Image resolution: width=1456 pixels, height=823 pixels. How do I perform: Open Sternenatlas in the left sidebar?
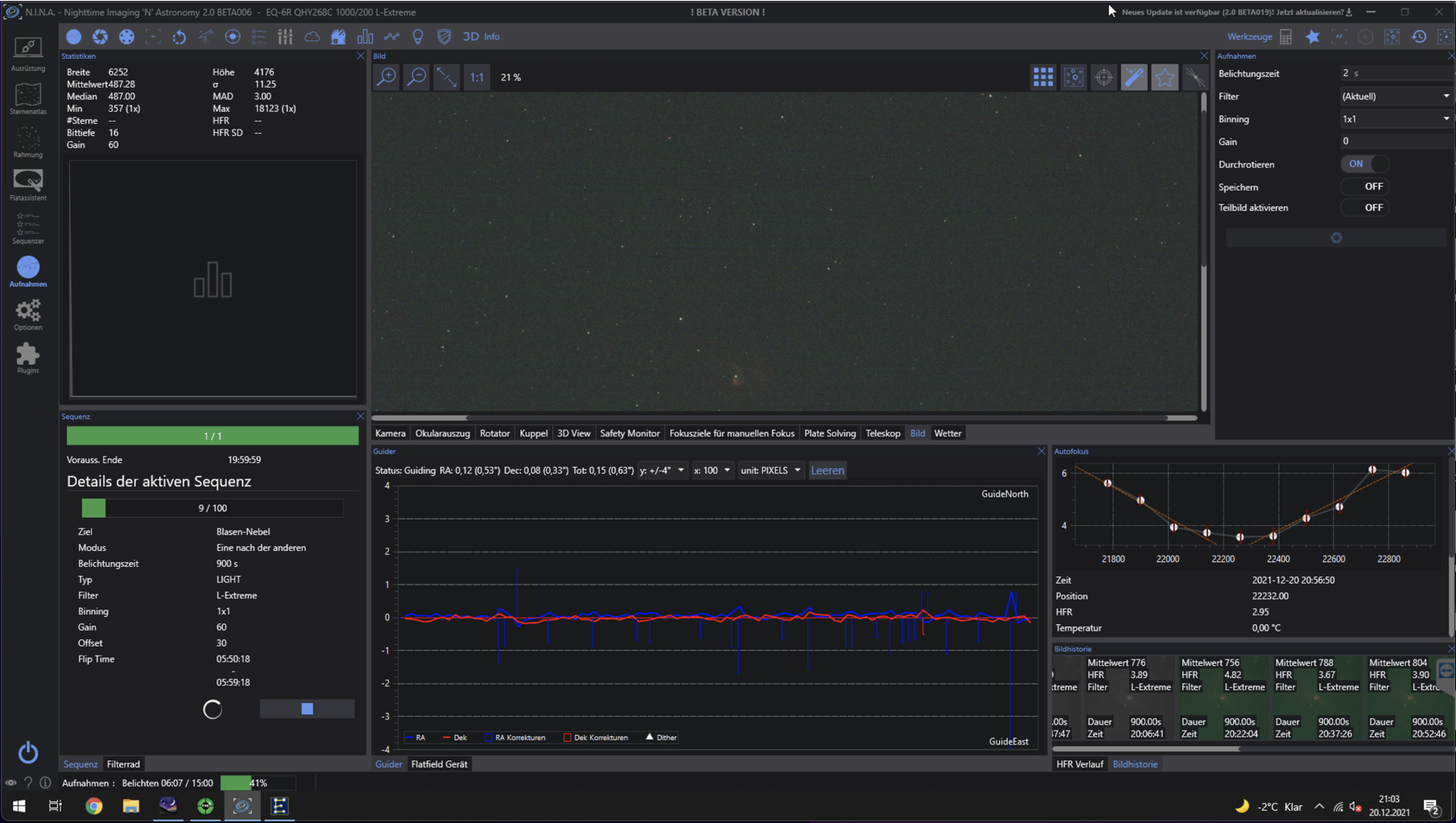click(28, 97)
